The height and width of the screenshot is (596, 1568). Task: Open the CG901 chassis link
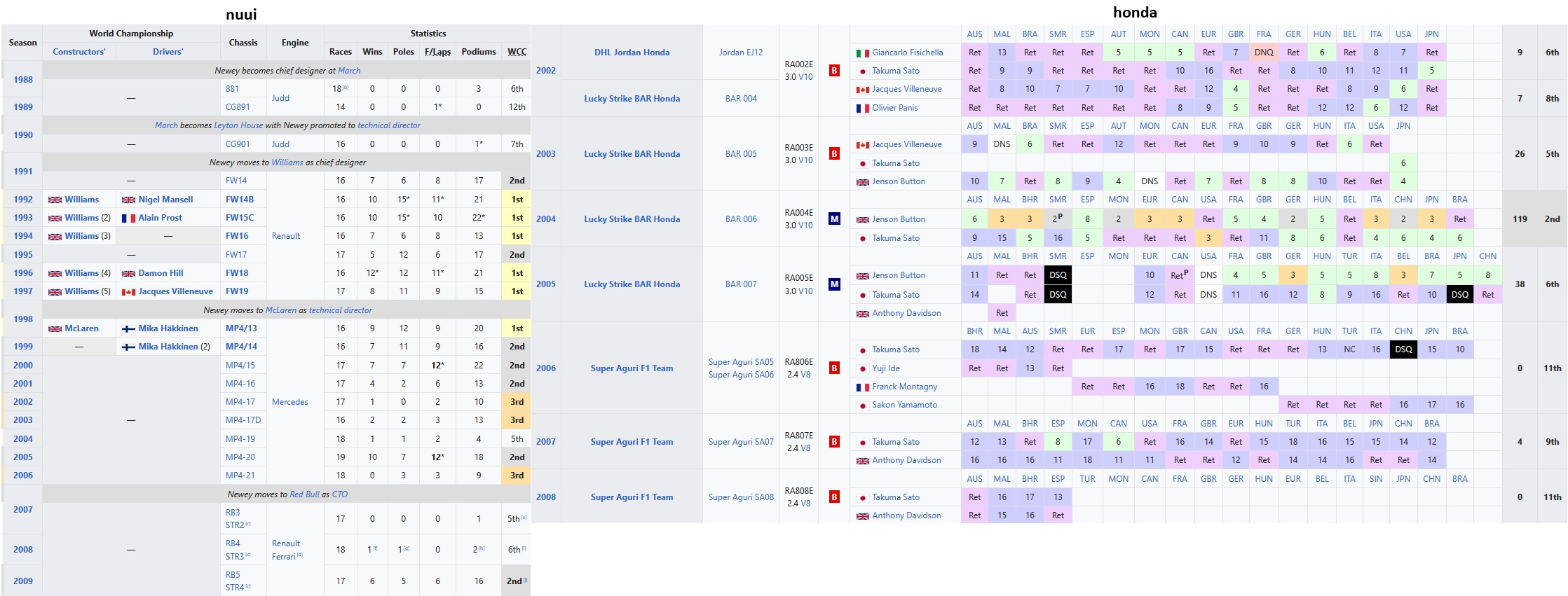coord(238,144)
